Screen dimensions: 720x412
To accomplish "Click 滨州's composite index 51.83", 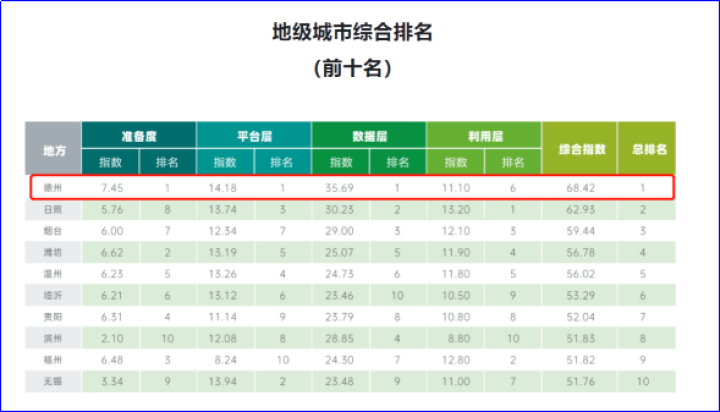I will (580, 339).
